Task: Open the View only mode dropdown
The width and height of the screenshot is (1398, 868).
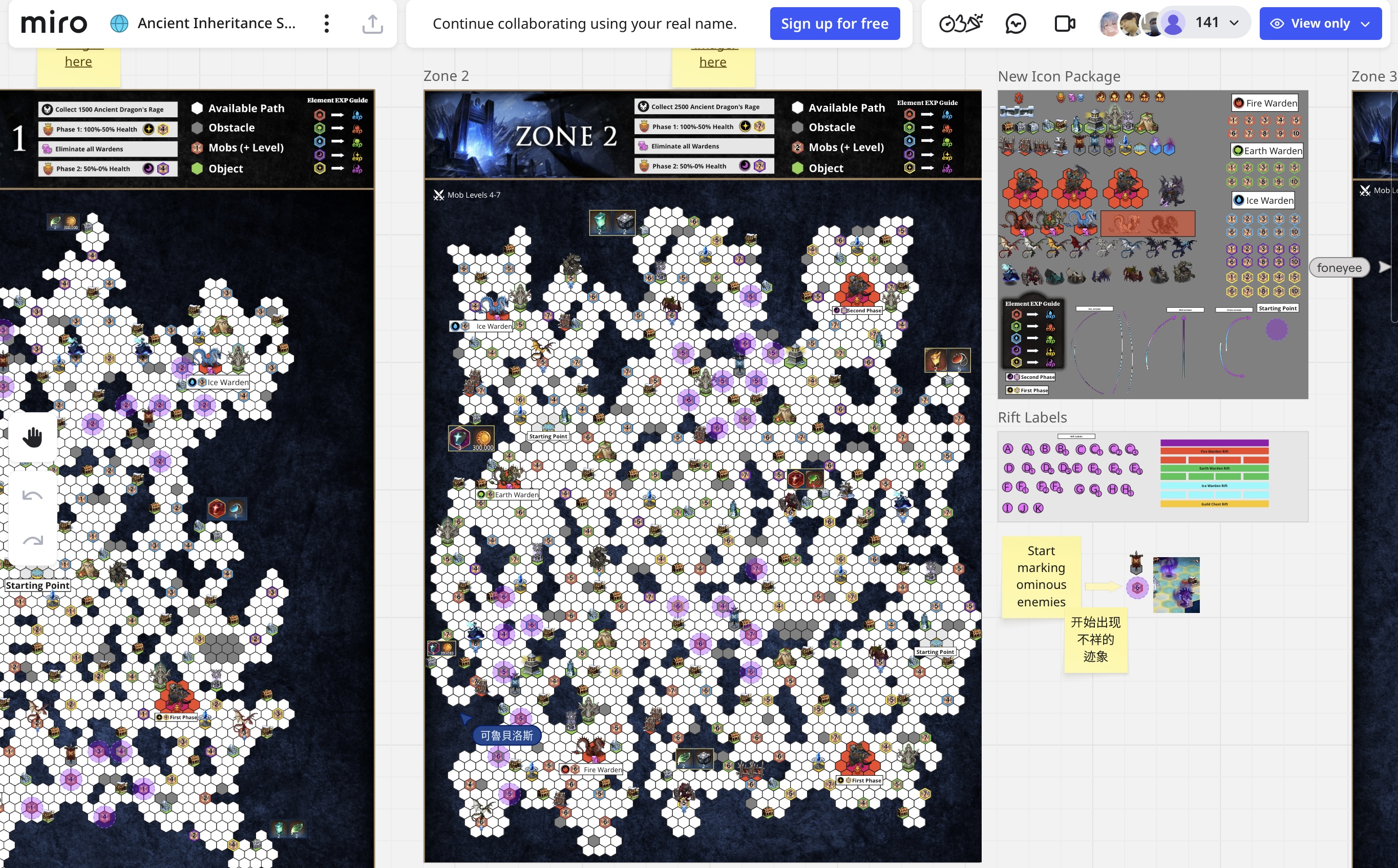Action: click(1320, 24)
